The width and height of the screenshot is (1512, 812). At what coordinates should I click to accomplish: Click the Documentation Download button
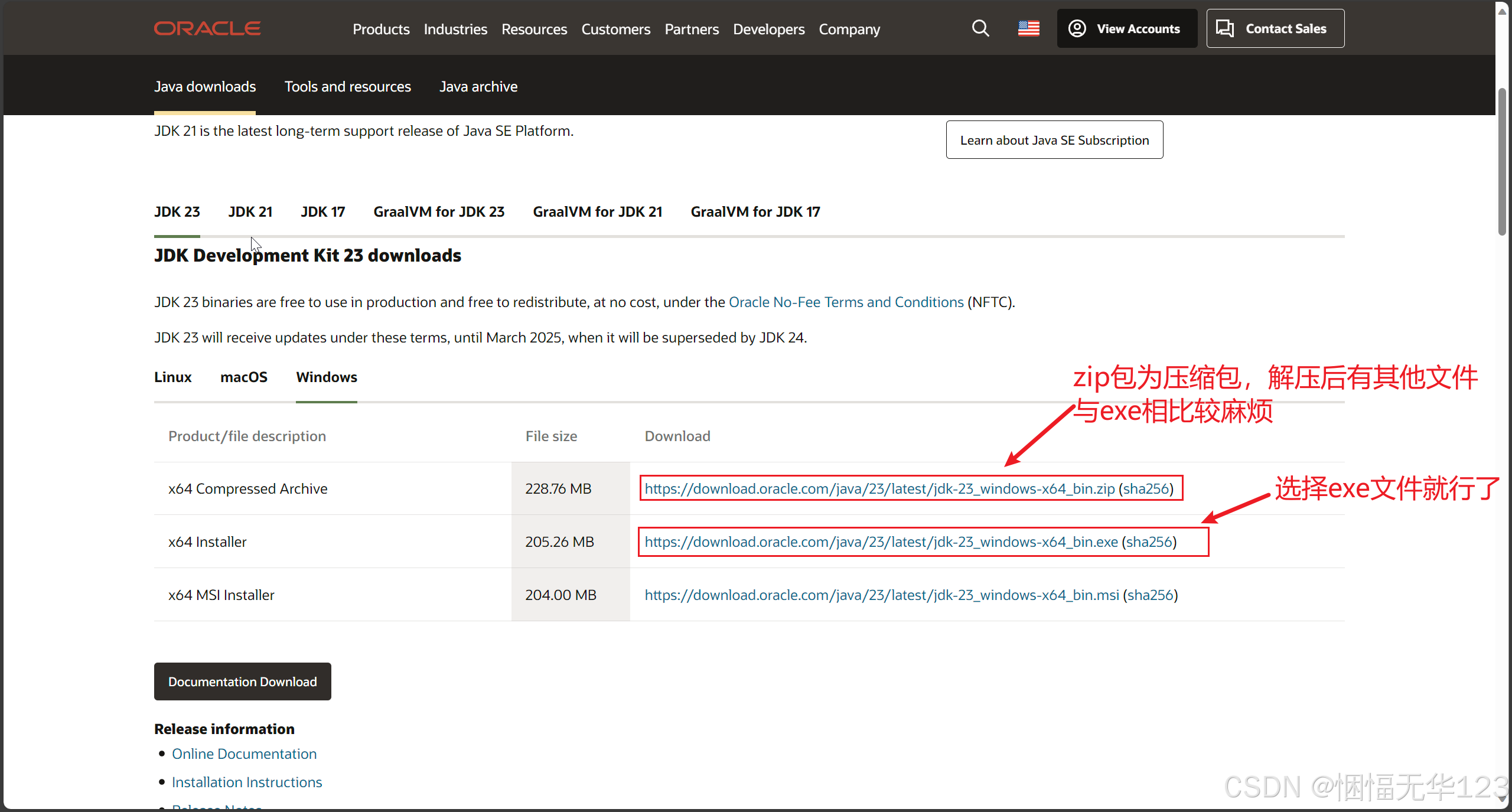click(x=242, y=681)
